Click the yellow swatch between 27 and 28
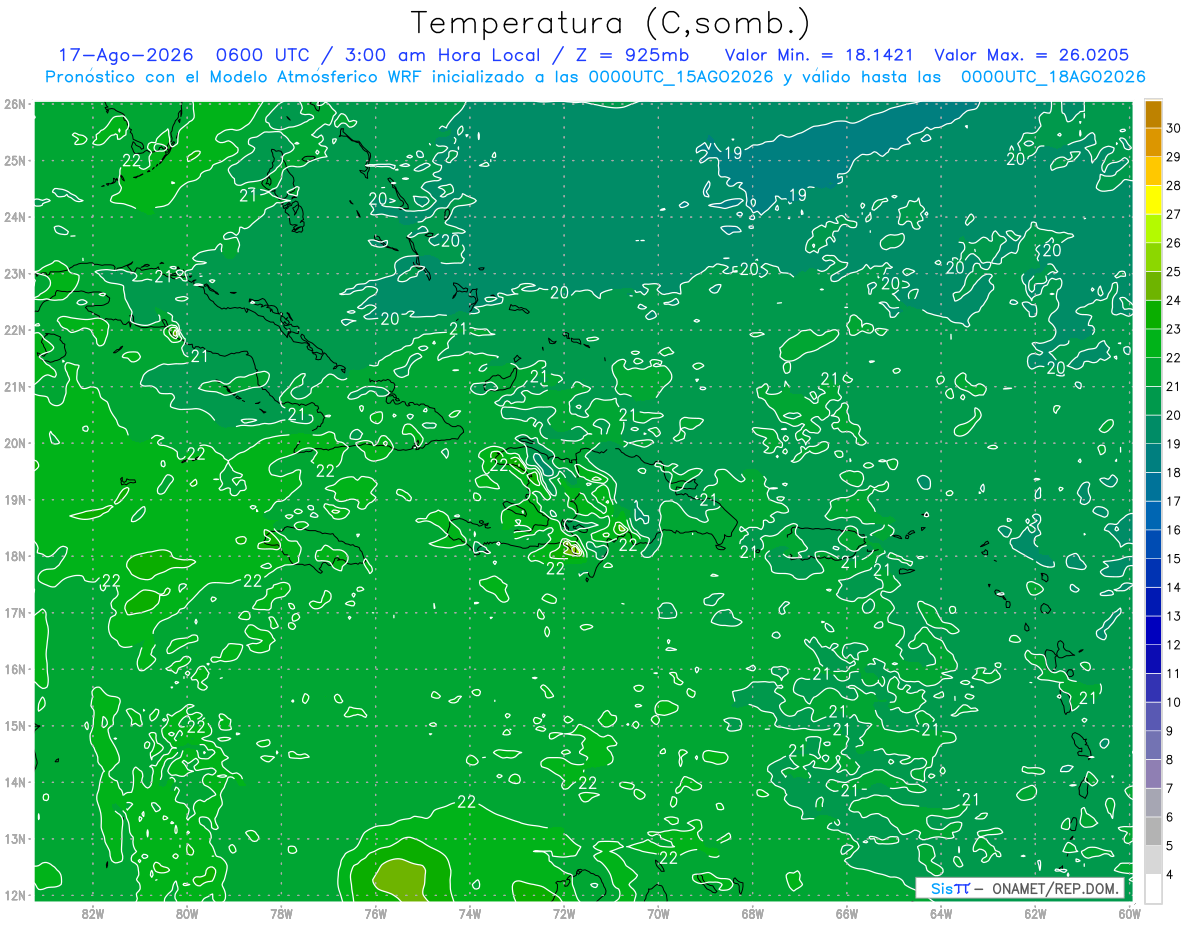 point(1153,200)
